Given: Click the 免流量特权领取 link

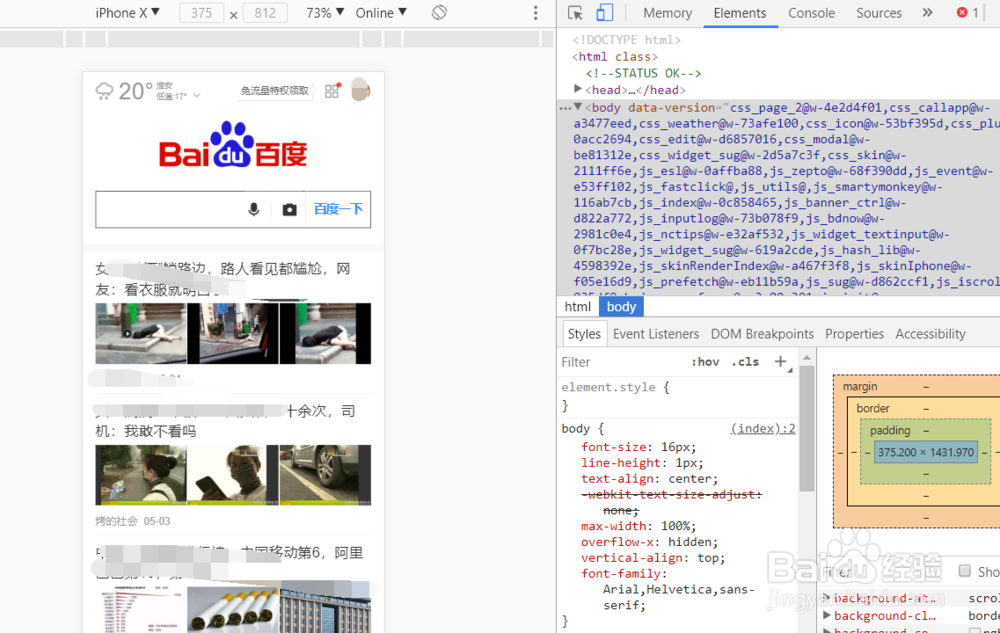Looking at the screenshot, I should (274, 91).
